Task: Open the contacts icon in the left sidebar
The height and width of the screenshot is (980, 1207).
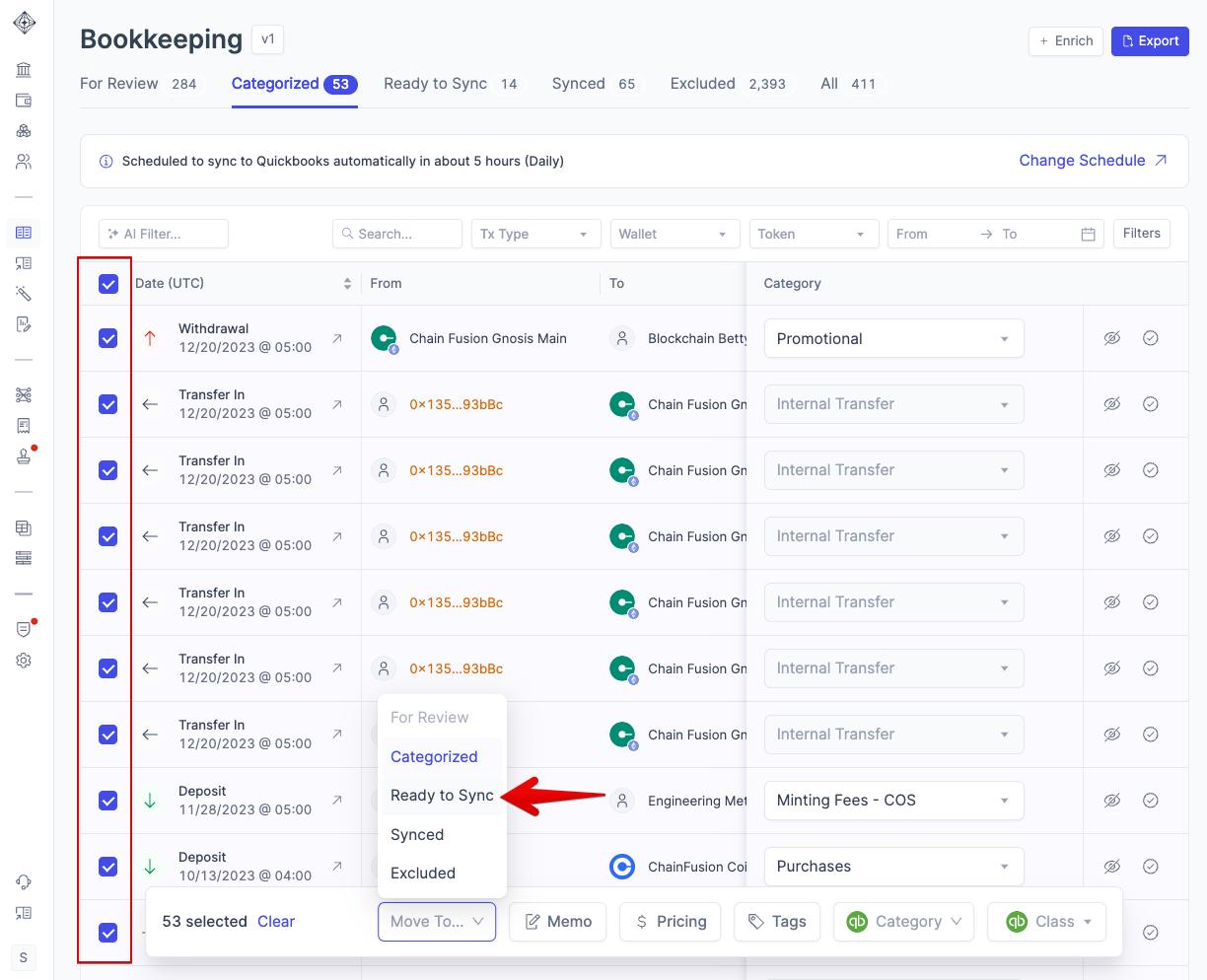Action: pyautogui.click(x=24, y=162)
